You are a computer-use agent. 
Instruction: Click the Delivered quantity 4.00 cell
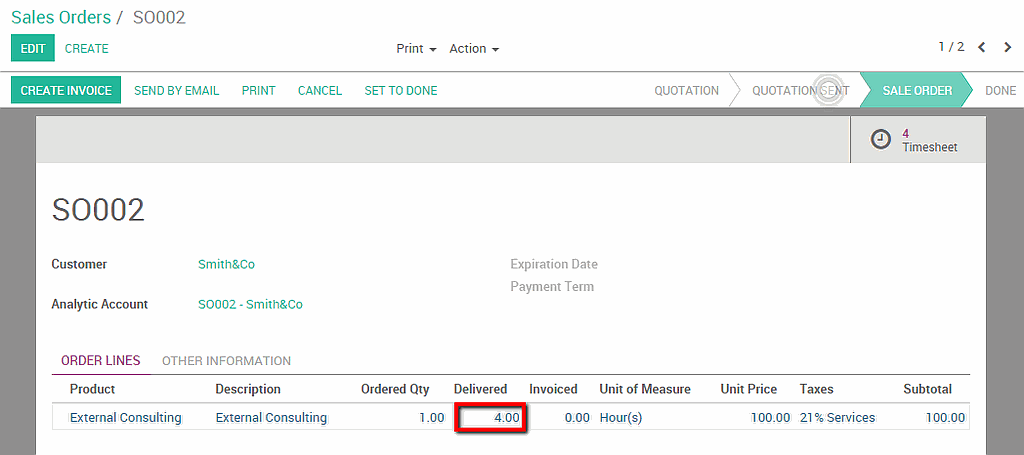[x=491, y=417]
